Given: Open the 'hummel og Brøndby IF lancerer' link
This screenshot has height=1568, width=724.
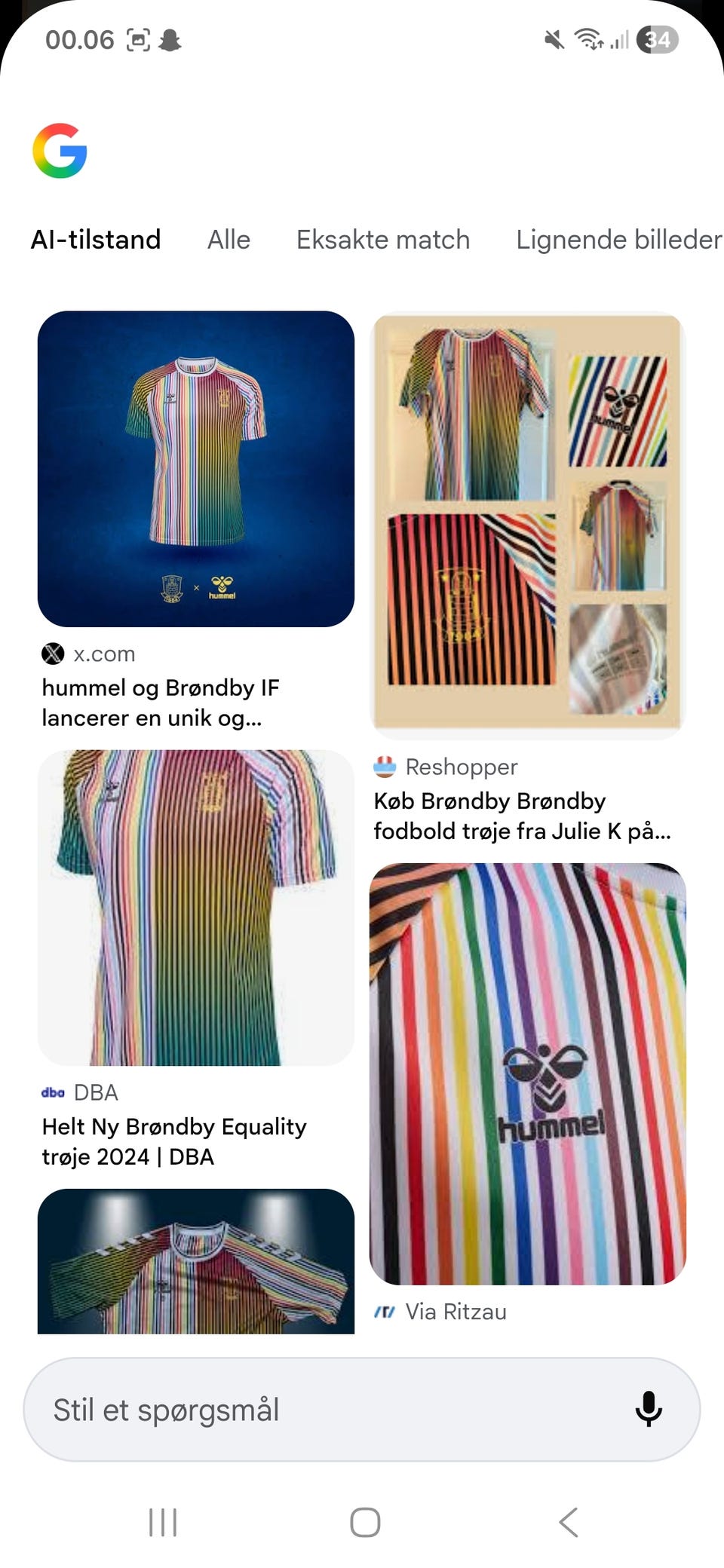Looking at the screenshot, I should click(161, 703).
